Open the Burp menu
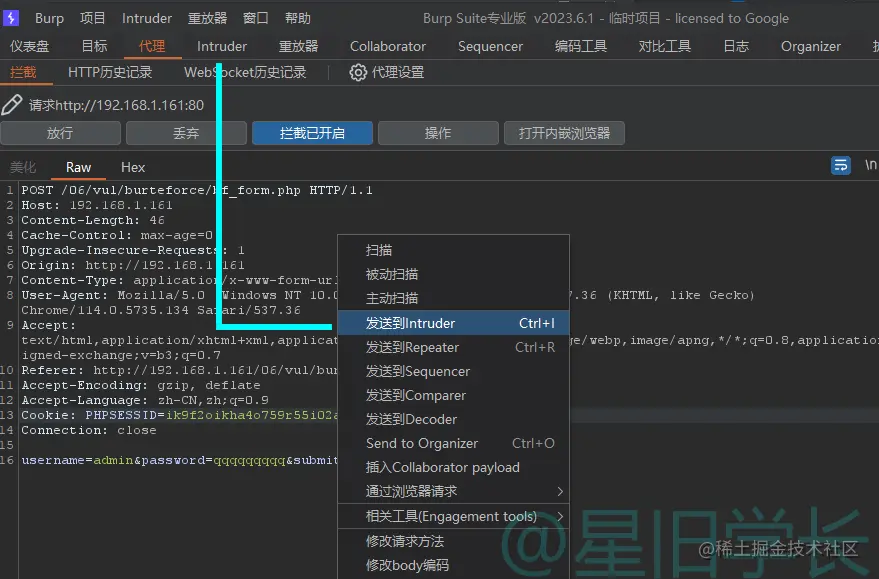879x579 pixels. point(49,18)
